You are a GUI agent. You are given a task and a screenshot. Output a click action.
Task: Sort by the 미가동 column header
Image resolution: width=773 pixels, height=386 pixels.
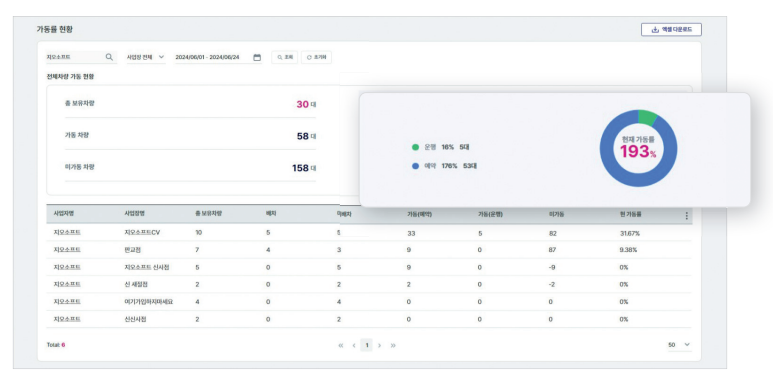click(557, 214)
